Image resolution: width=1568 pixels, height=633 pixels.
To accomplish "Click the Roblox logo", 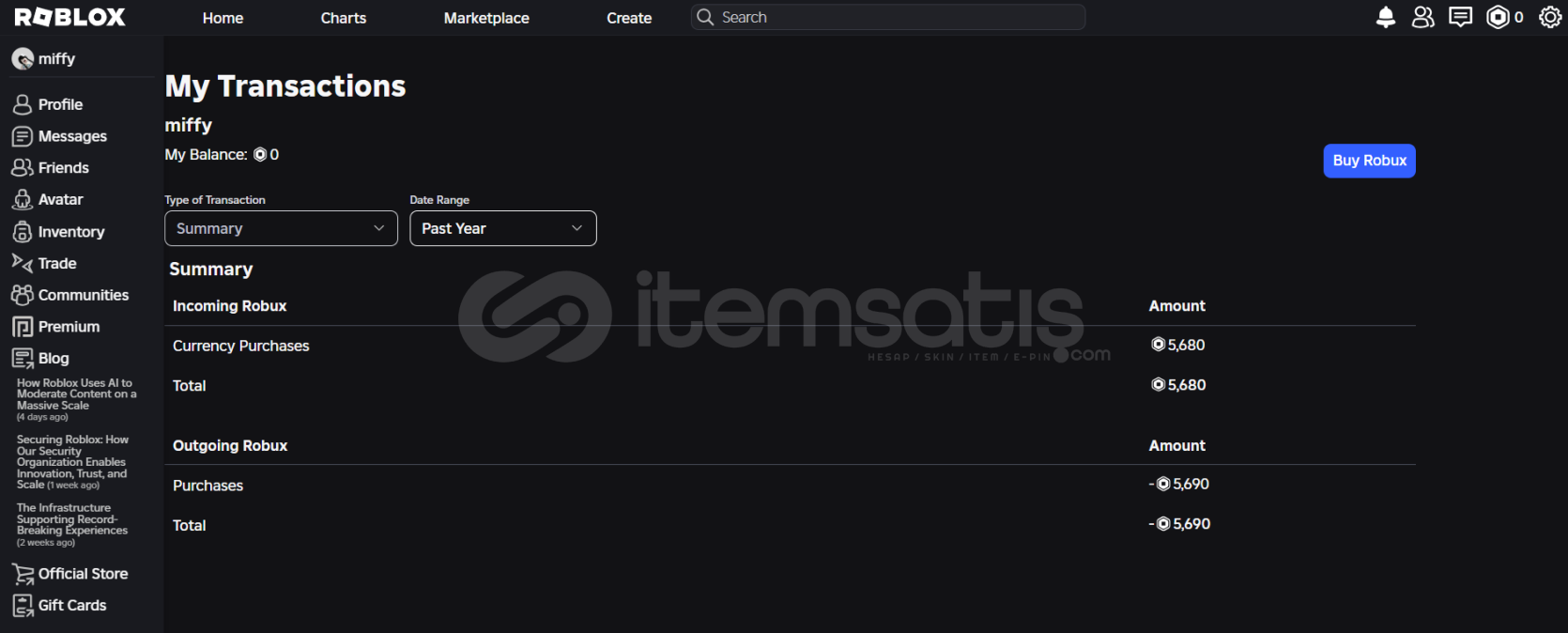I will pyautogui.click(x=70, y=17).
